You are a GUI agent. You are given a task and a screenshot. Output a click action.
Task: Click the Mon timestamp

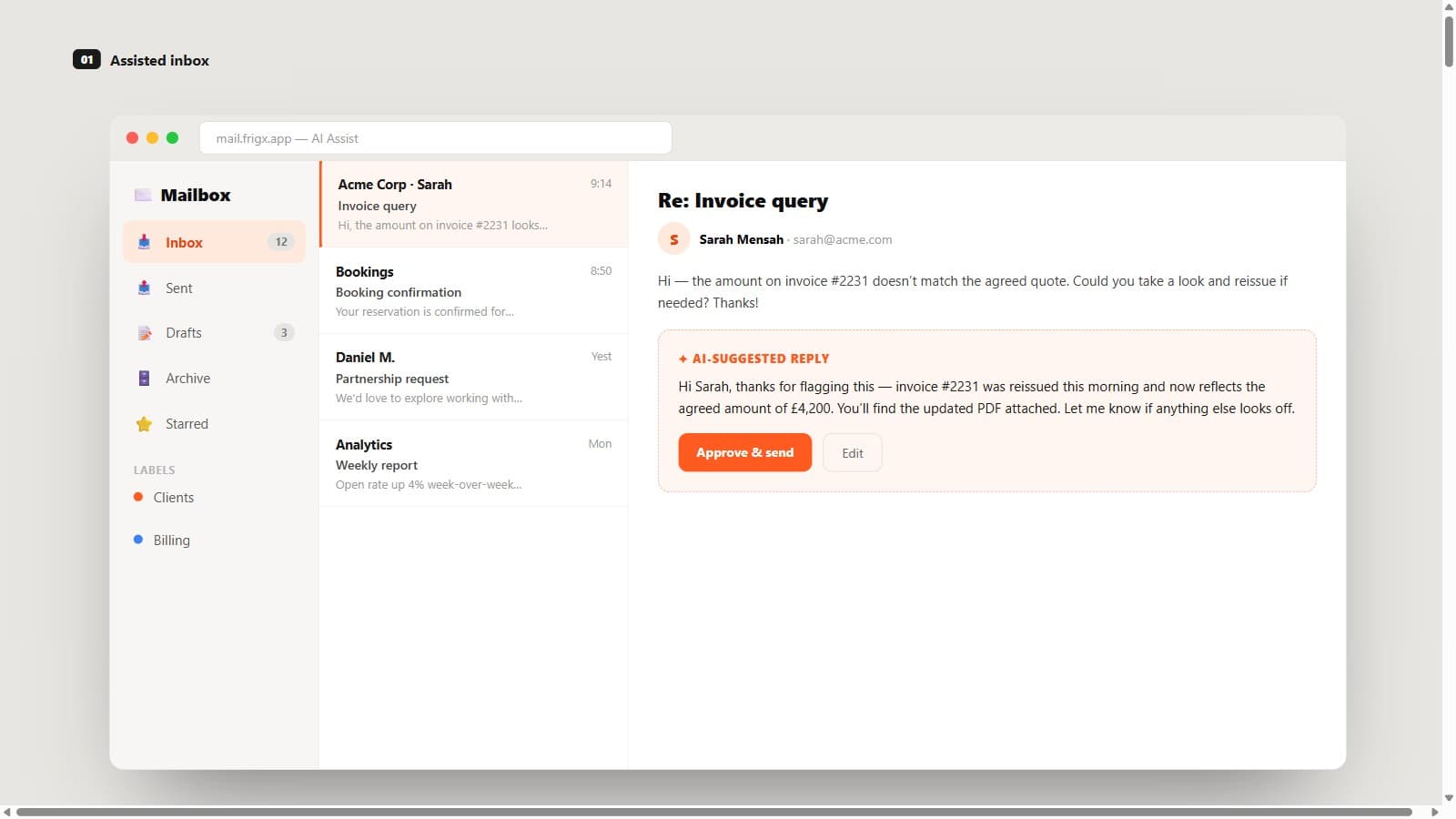[600, 444]
